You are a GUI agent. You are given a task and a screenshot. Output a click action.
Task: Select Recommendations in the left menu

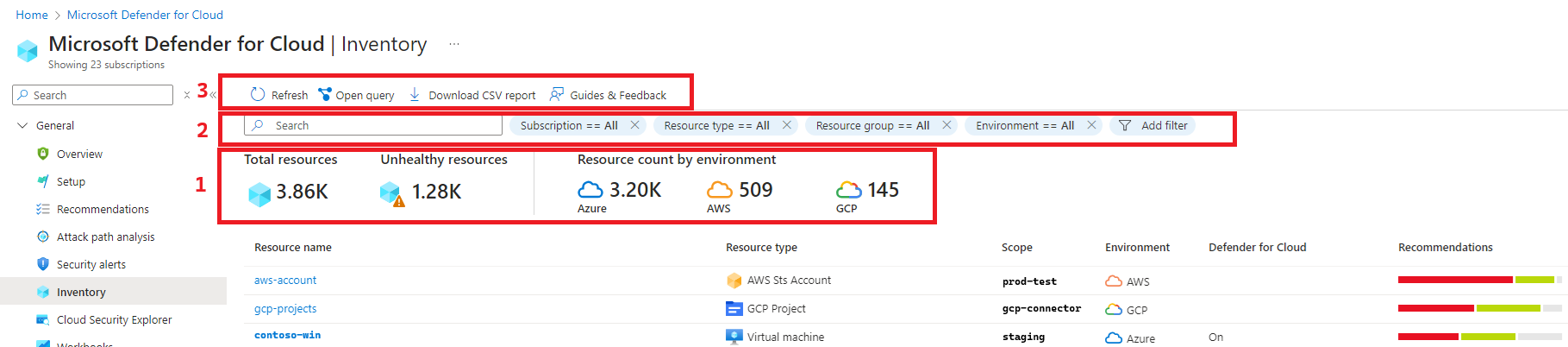103,209
